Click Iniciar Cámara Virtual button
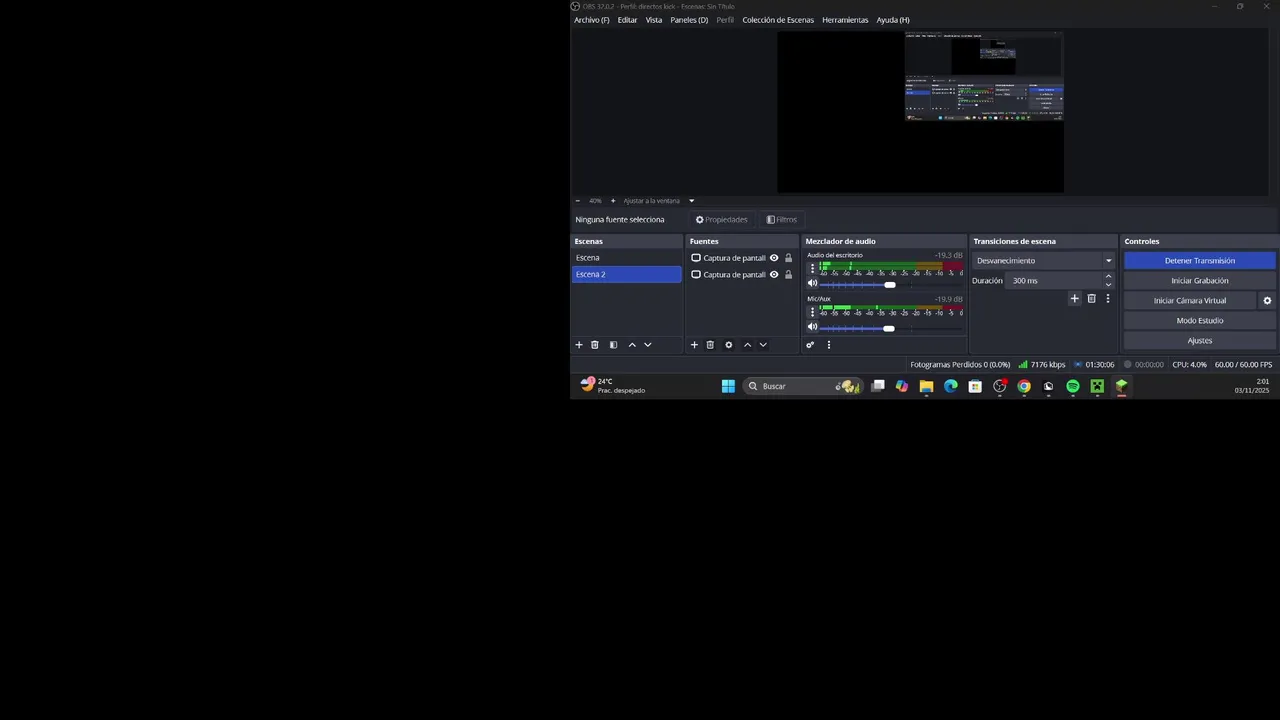Screen dimensions: 1280x720 (1190, 301)
